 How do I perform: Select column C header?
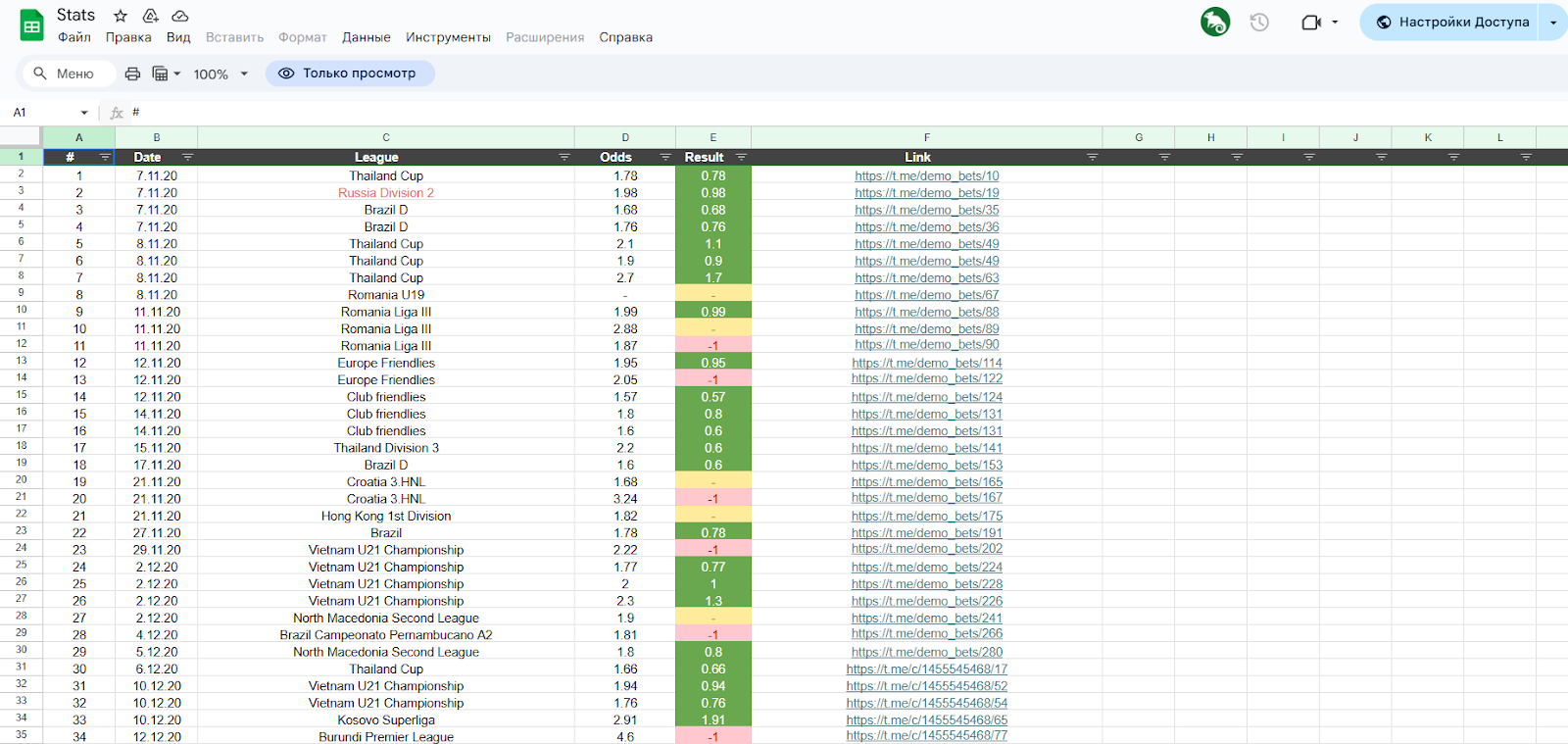point(386,137)
